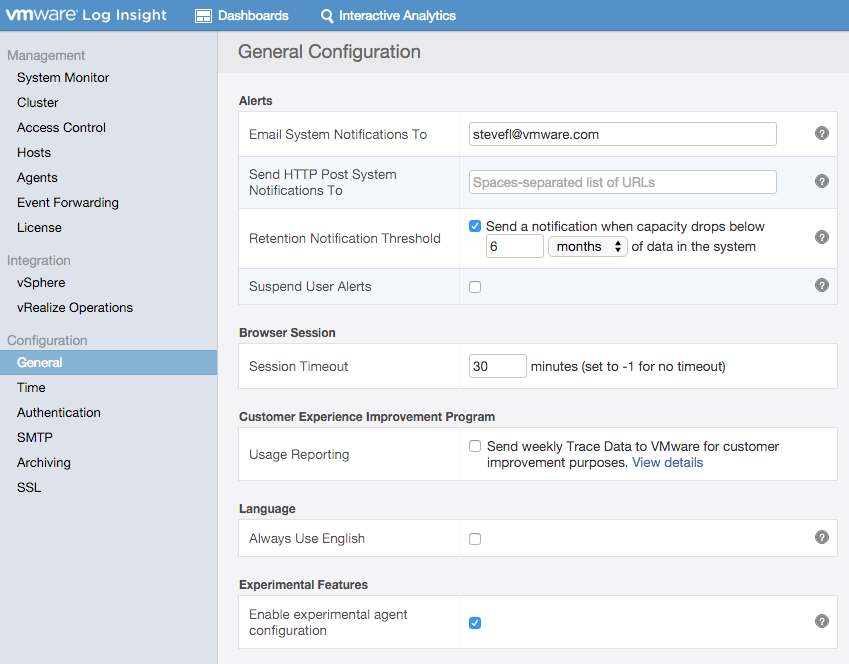
Task: Open the Event Forwarding page
Action: click(68, 203)
